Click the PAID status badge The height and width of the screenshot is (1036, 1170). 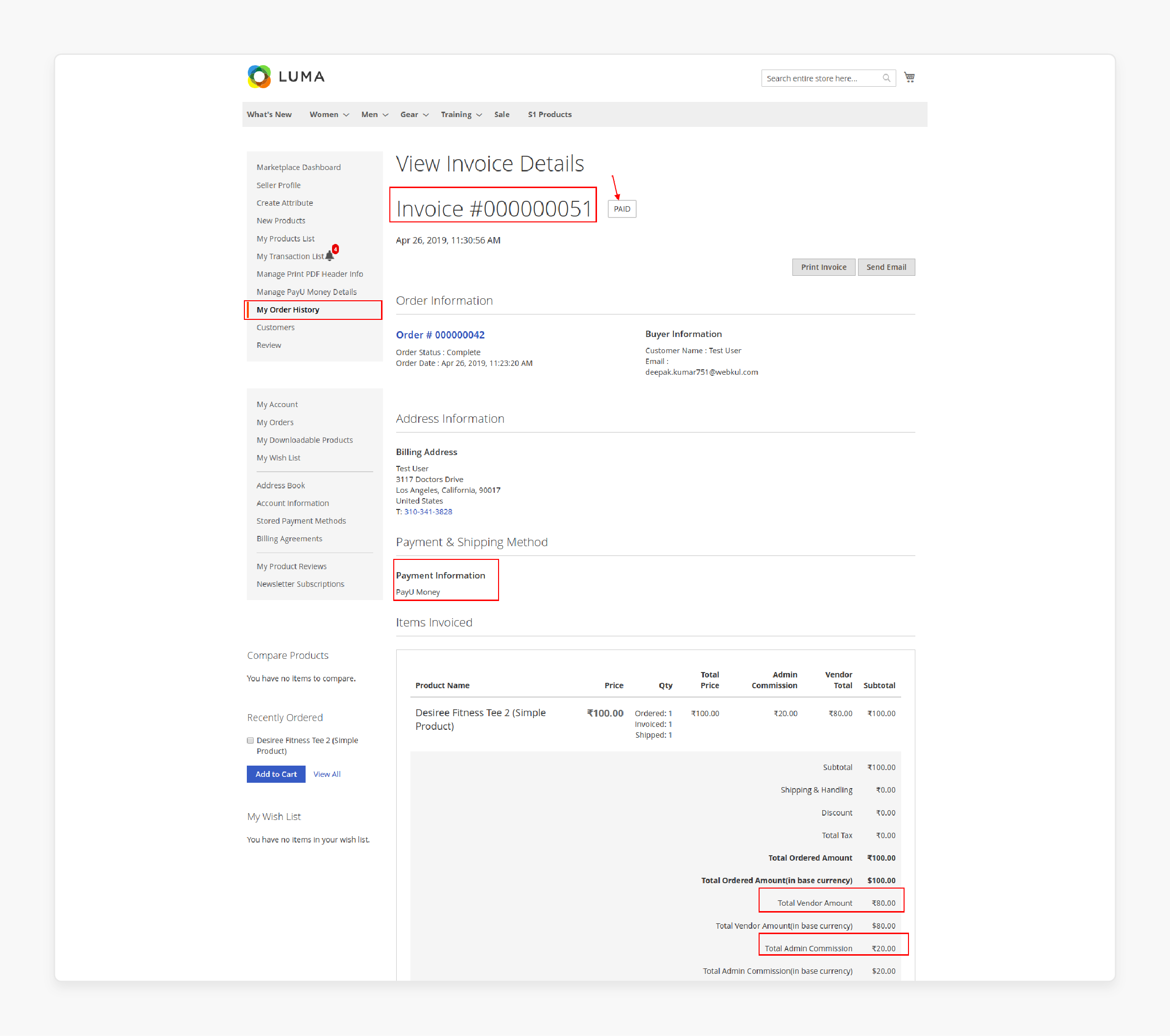coord(622,208)
